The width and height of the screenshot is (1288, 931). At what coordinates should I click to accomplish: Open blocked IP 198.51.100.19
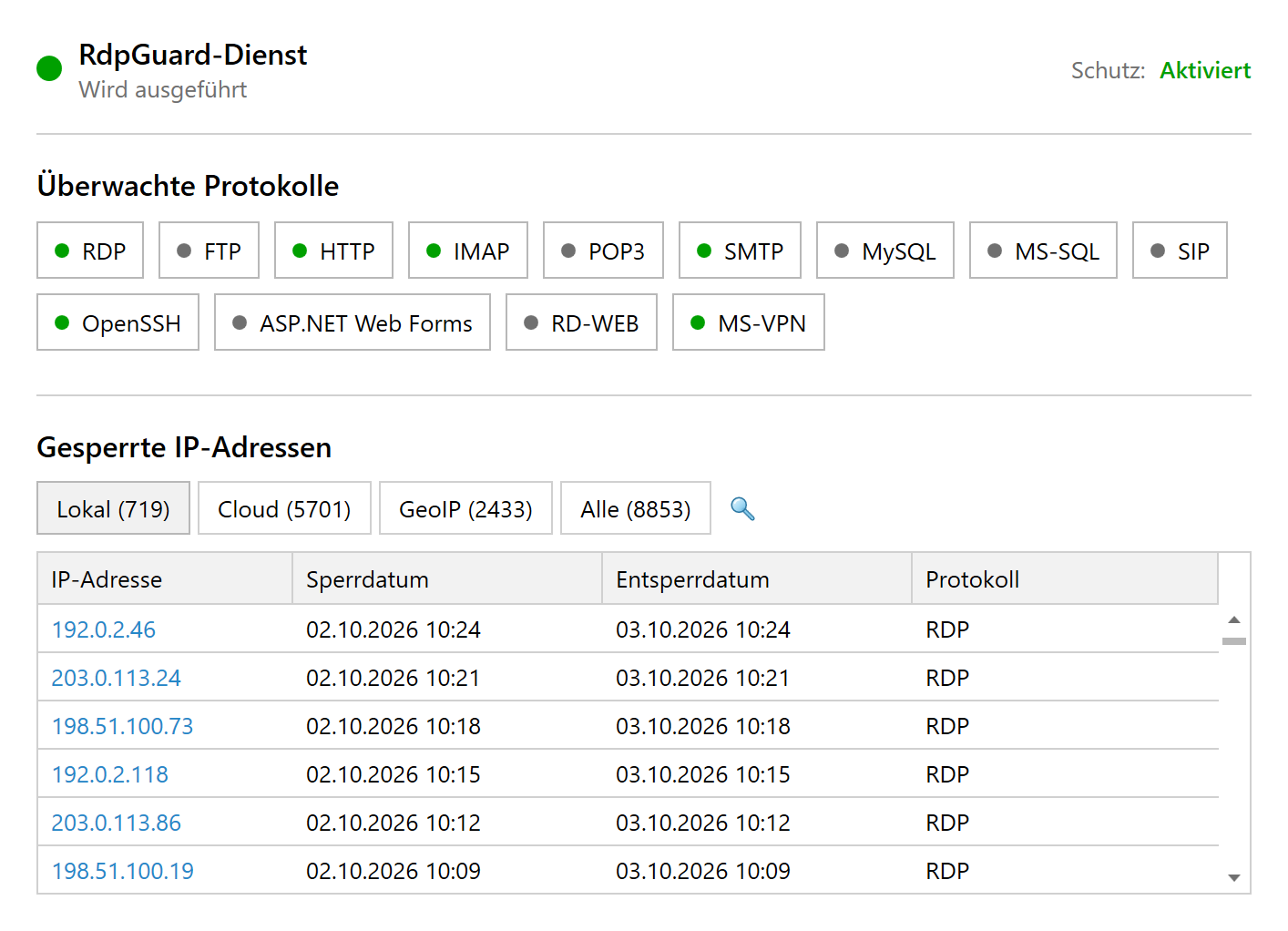tap(122, 871)
